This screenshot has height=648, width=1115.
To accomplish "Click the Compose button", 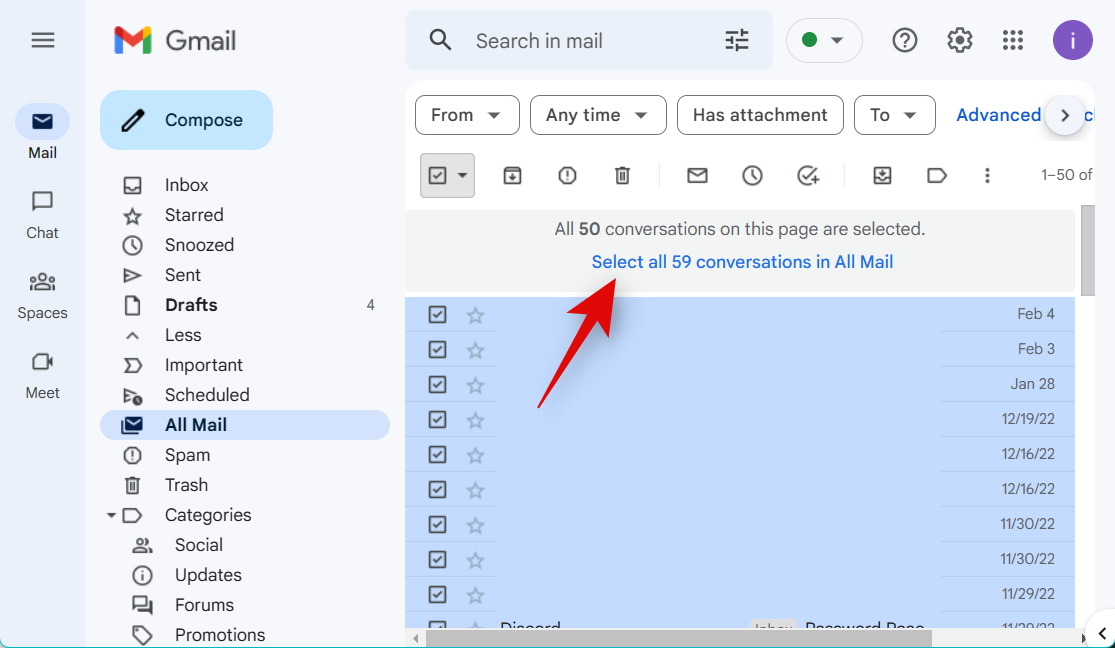I will point(186,120).
